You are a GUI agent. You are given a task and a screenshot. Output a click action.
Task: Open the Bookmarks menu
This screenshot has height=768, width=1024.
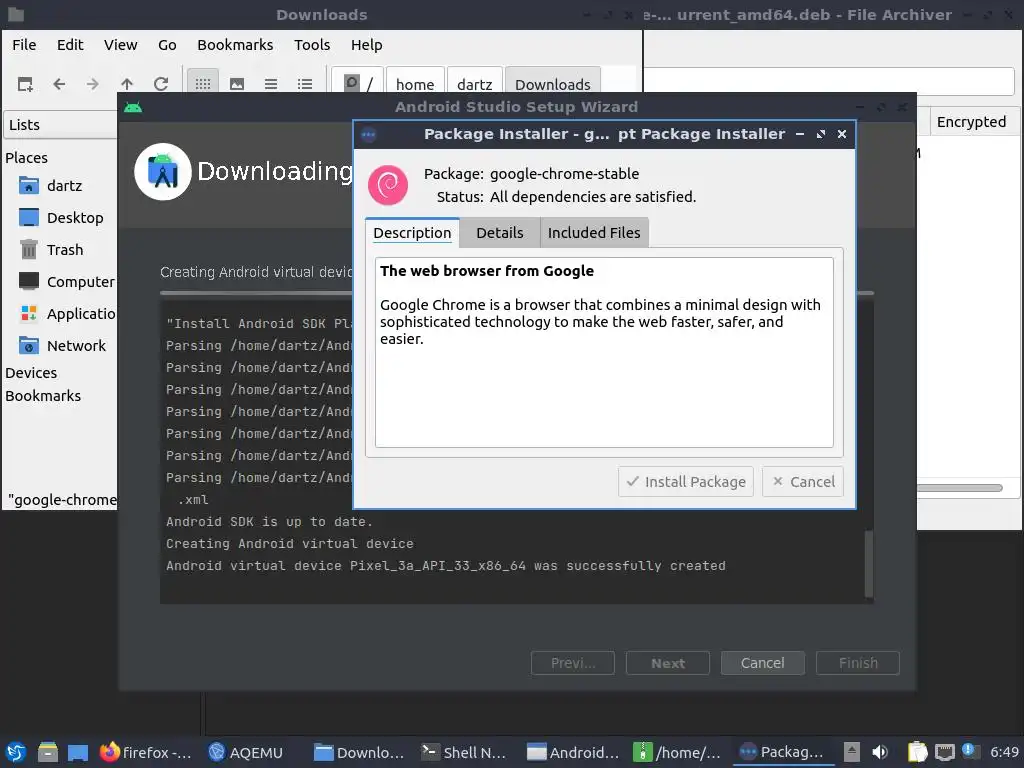[x=235, y=45]
